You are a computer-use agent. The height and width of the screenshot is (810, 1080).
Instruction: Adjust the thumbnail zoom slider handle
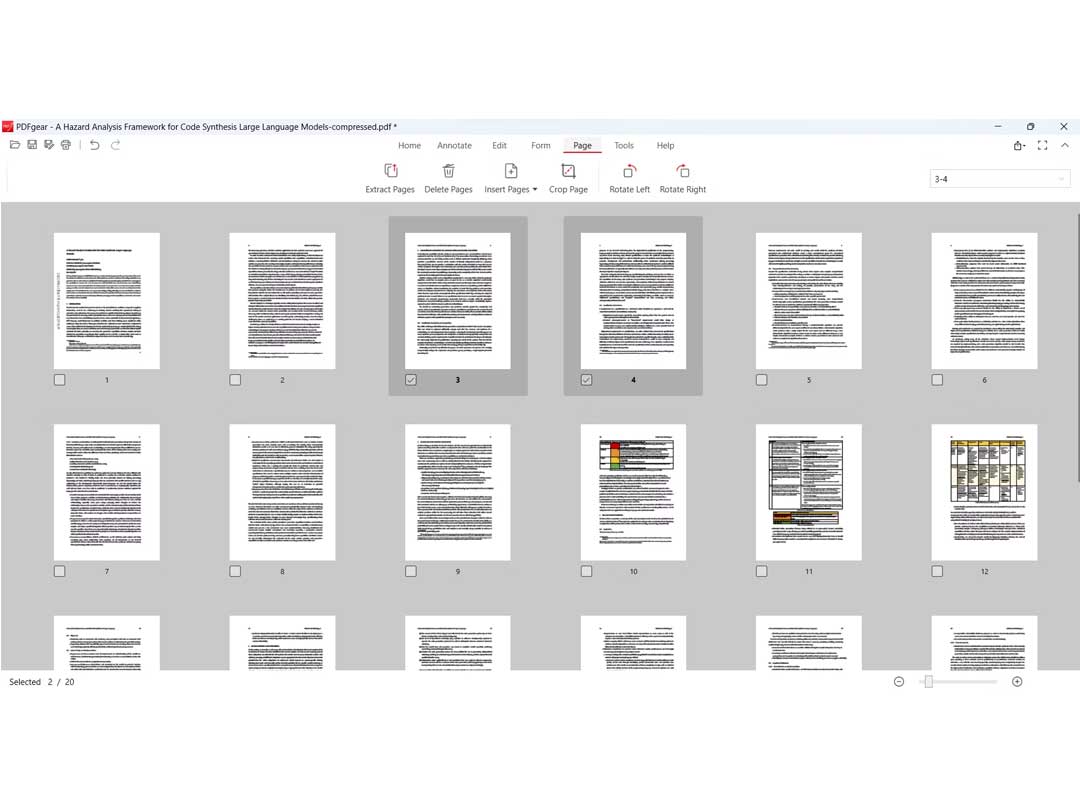[928, 681]
